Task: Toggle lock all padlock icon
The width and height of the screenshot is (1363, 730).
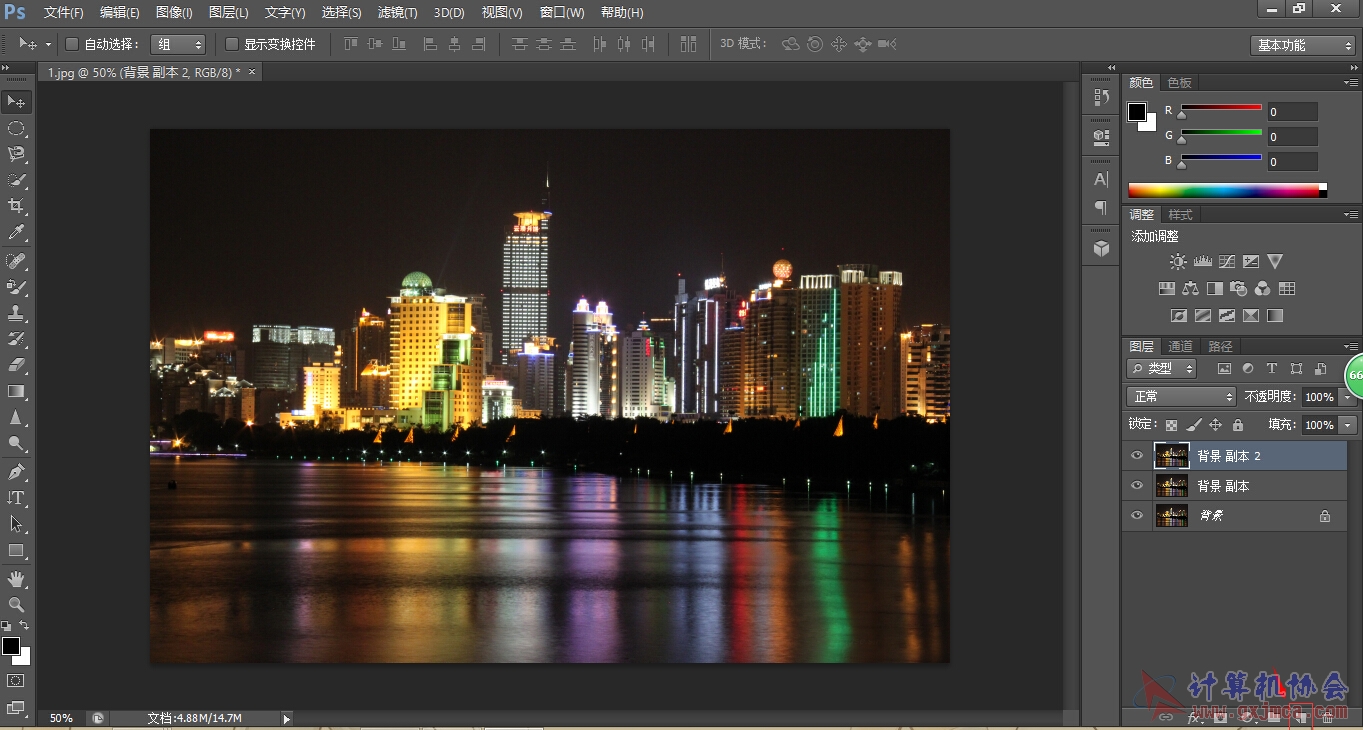Action: (x=1238, y=425)
